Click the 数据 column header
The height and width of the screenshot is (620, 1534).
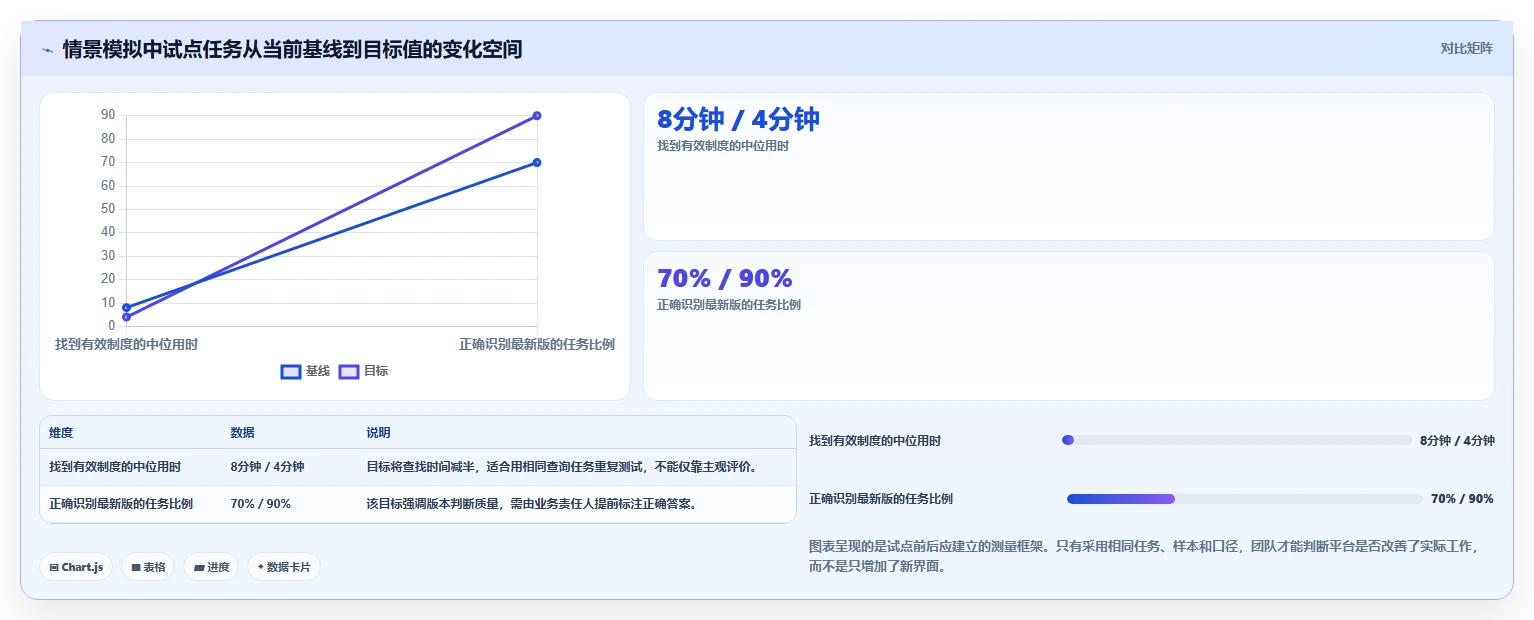(x=242, y=433)
